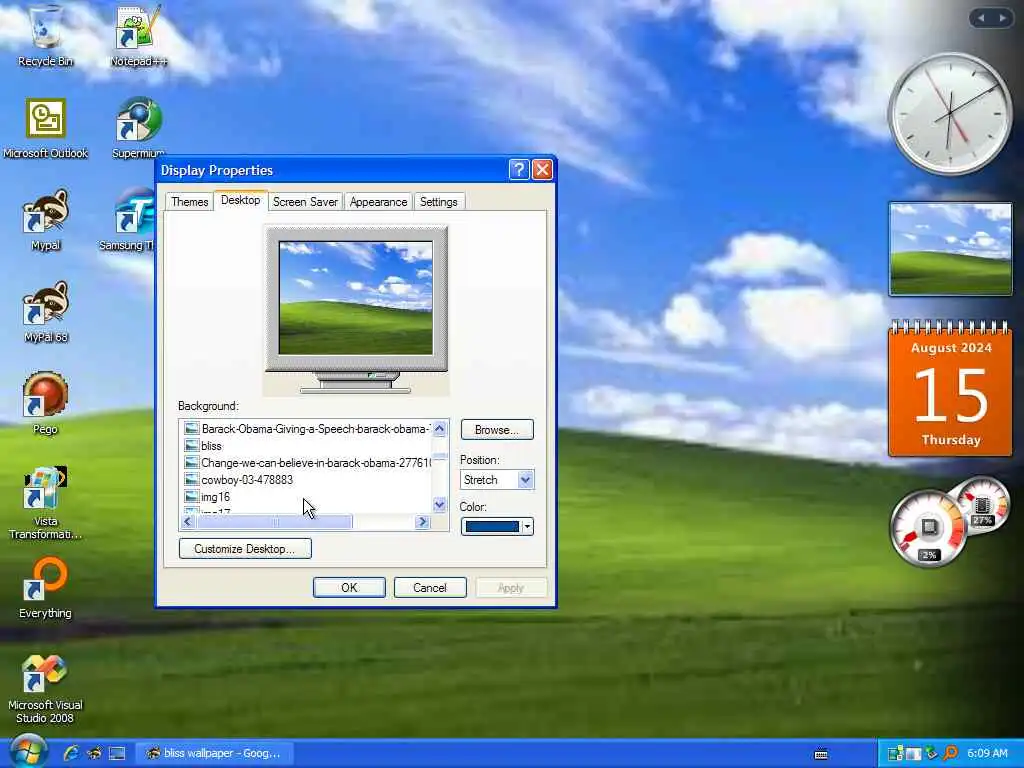Select the Pego desktop shortcut
Screen dimensions: 1024x768
tap(45, 404)
